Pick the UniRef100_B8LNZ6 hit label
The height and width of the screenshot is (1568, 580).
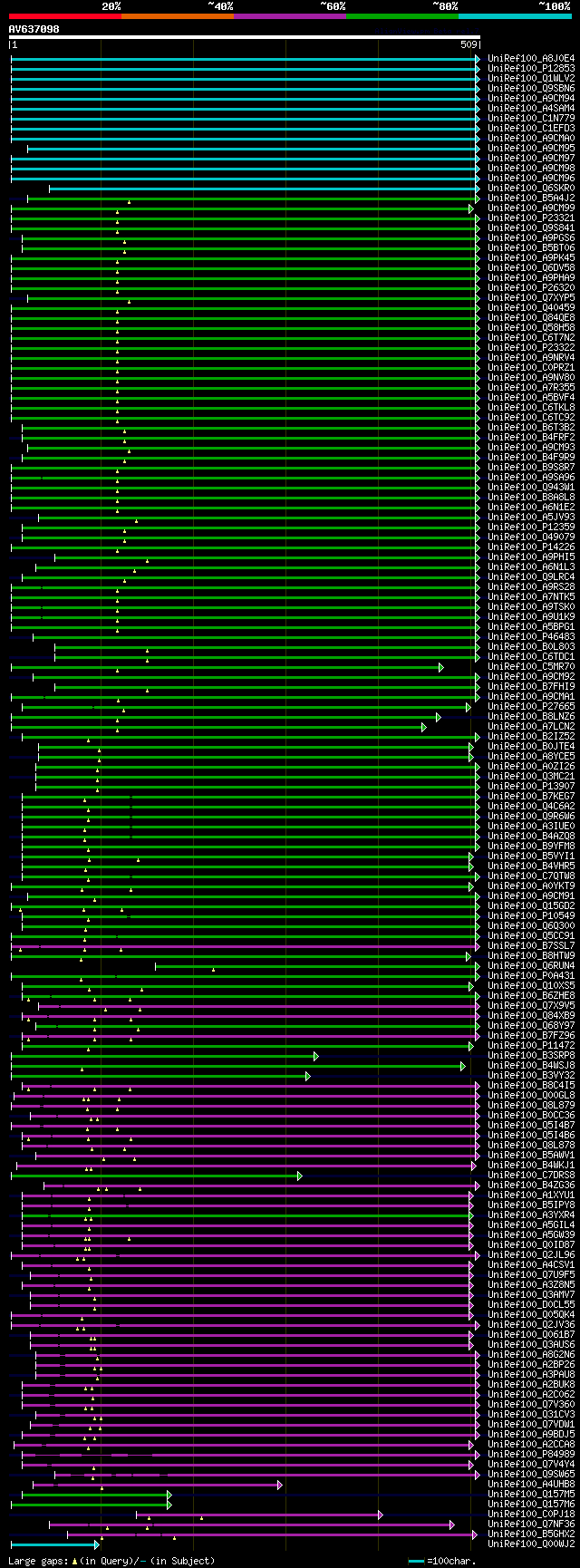(x=531, y=717)
